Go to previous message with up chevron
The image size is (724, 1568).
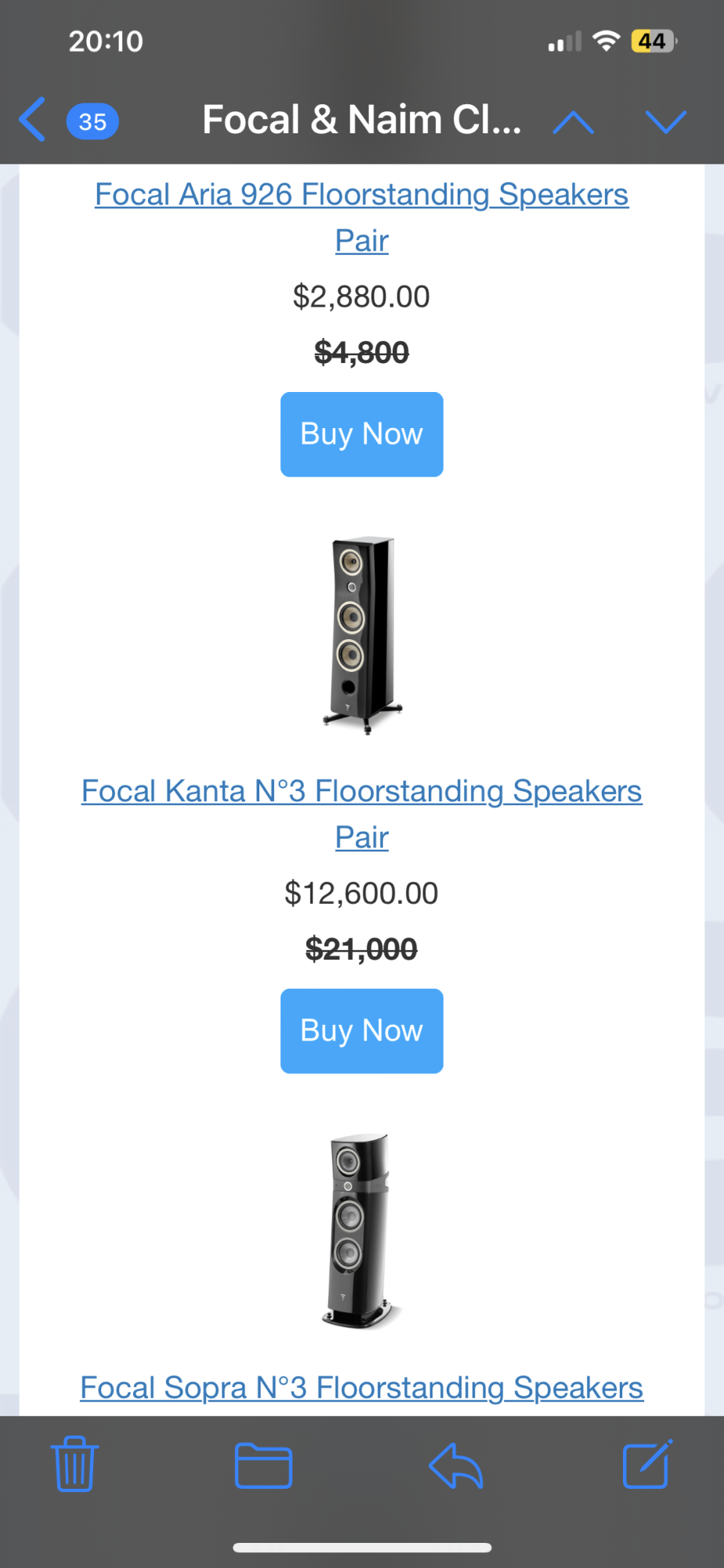573,122
